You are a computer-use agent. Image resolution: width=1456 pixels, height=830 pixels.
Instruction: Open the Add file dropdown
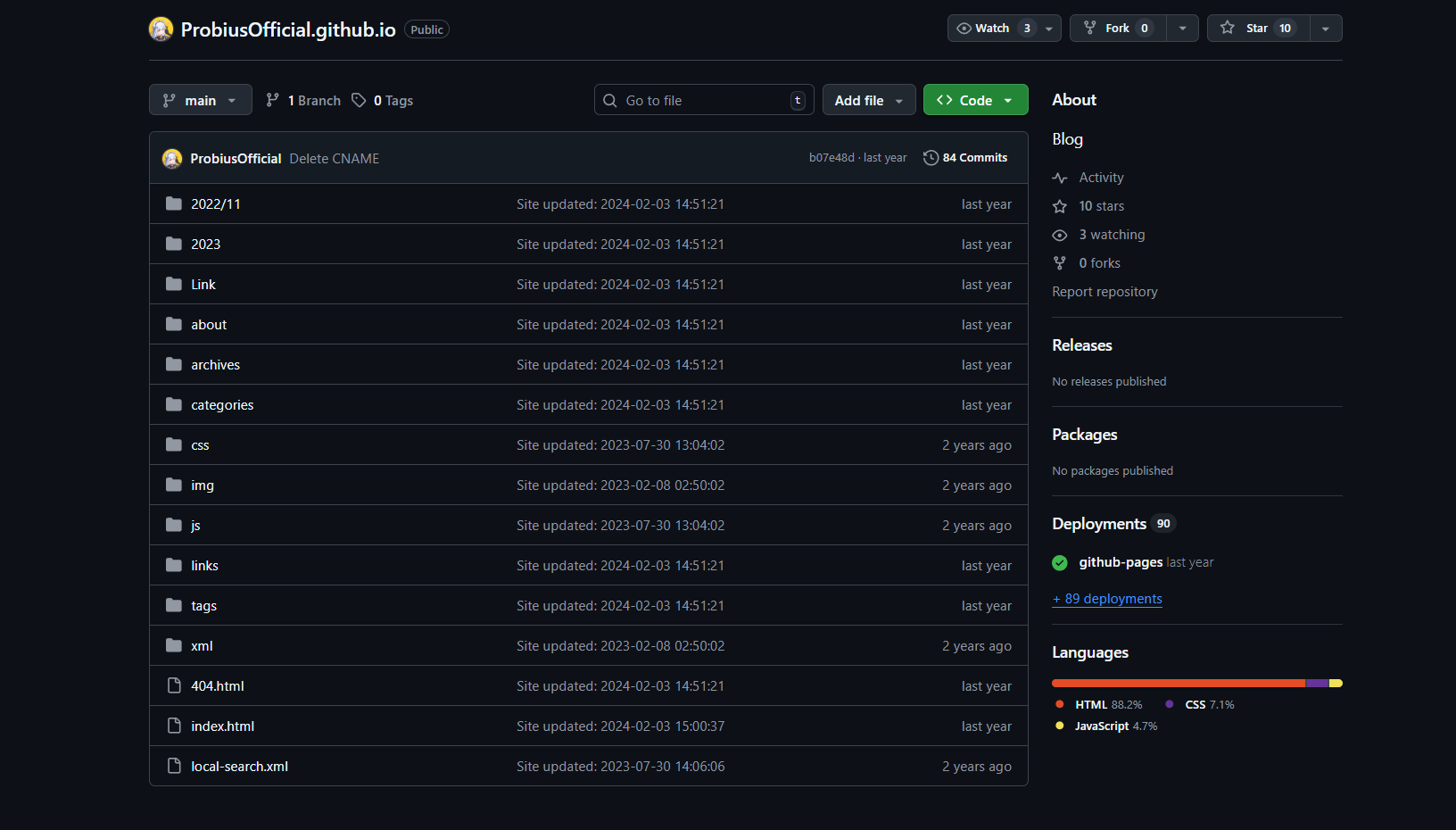point(869,100)
